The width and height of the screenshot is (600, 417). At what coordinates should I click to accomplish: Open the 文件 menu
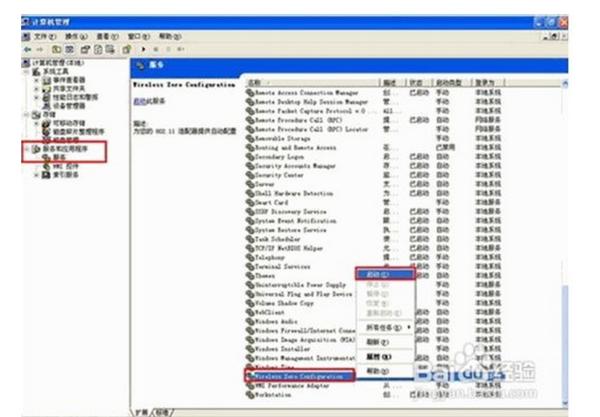(45, 37)
